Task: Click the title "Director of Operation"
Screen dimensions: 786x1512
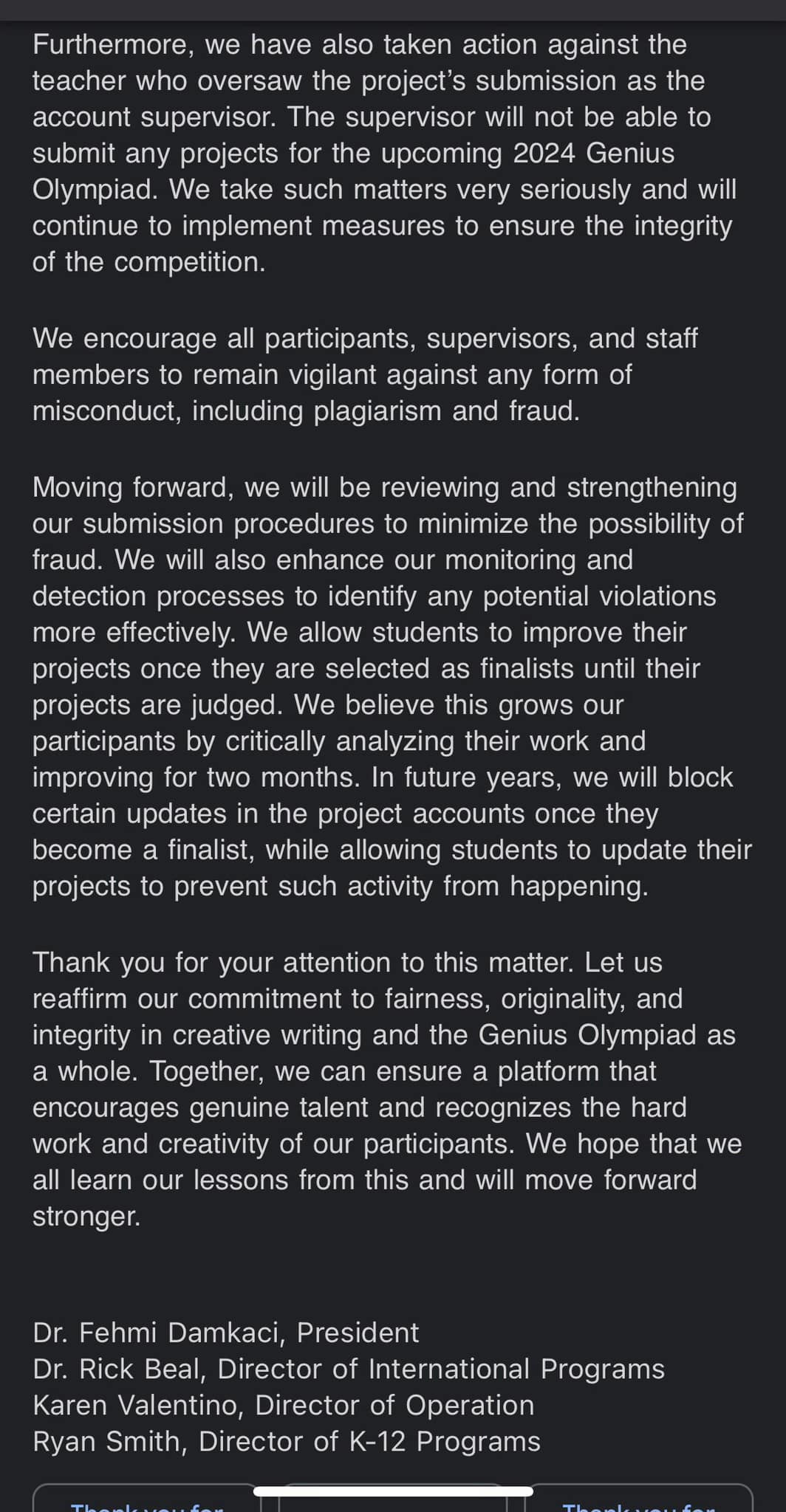Action: pyautogui.click(x=394, y=1405)
